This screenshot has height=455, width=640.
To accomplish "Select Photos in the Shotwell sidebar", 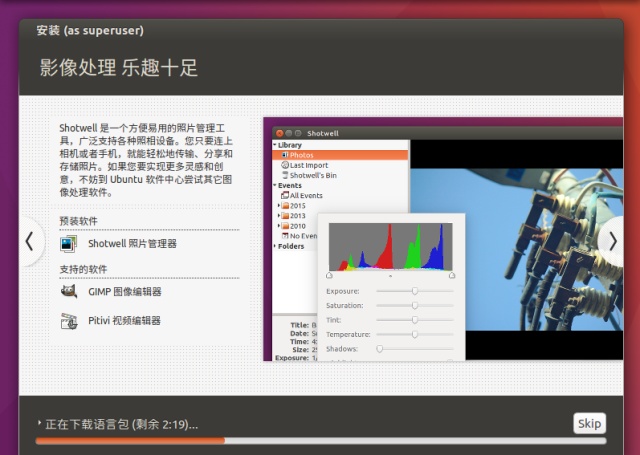I will coord(340,155).
